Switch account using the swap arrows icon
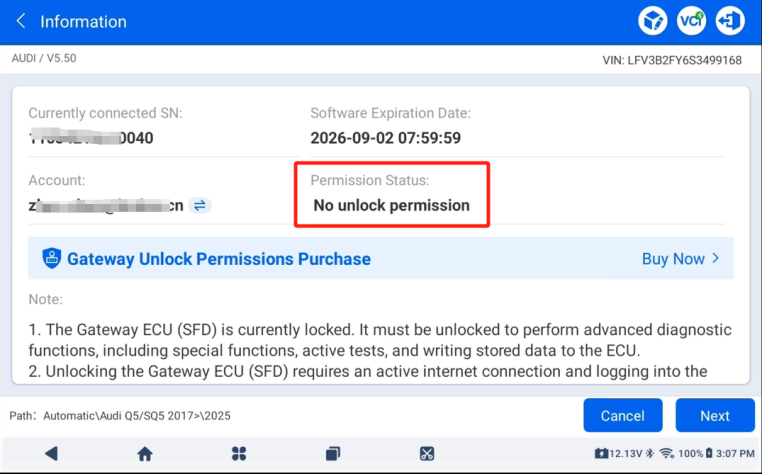Screen dimensions: 762x474 click(200, 205)
